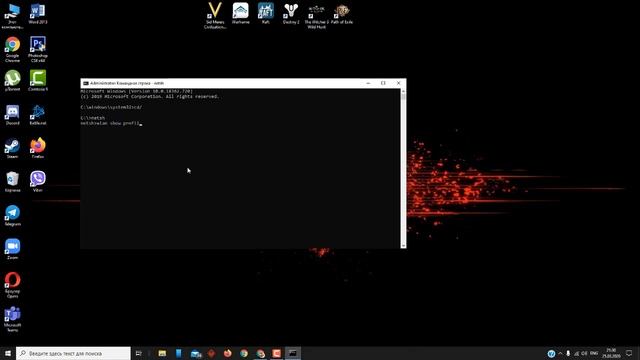
Task: Show hidden system tray icons
Action: (x=560, y=353)
